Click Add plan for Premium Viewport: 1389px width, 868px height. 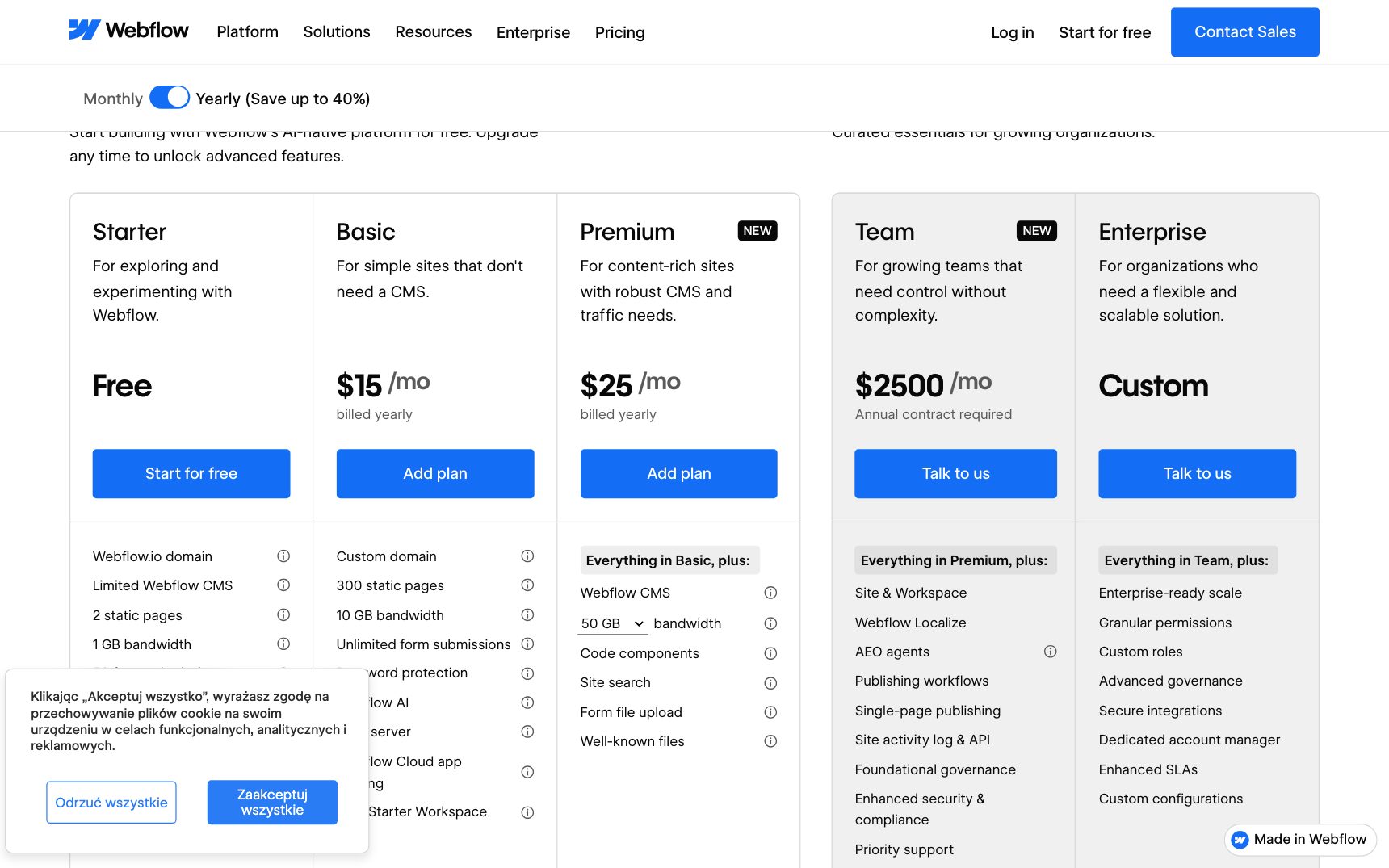coord(679,474)
